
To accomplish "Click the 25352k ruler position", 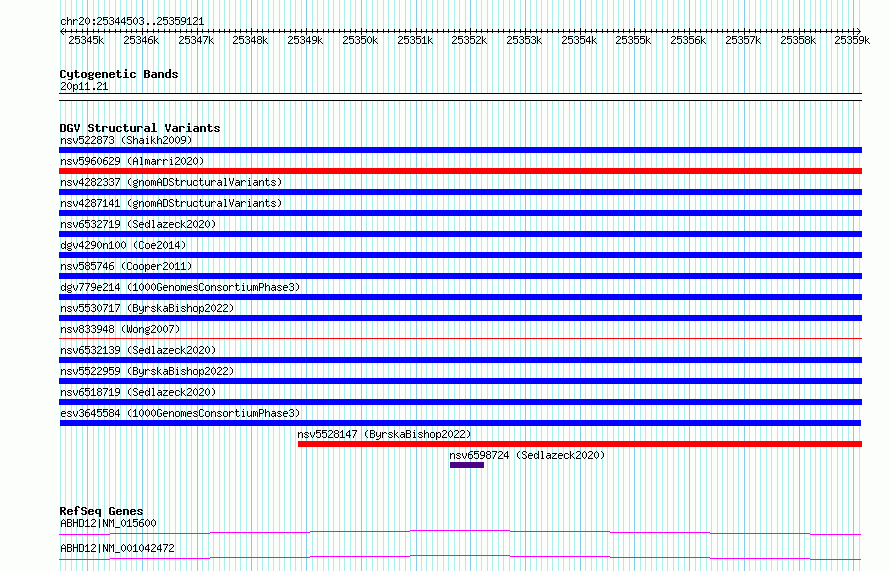I will [469, 40].
